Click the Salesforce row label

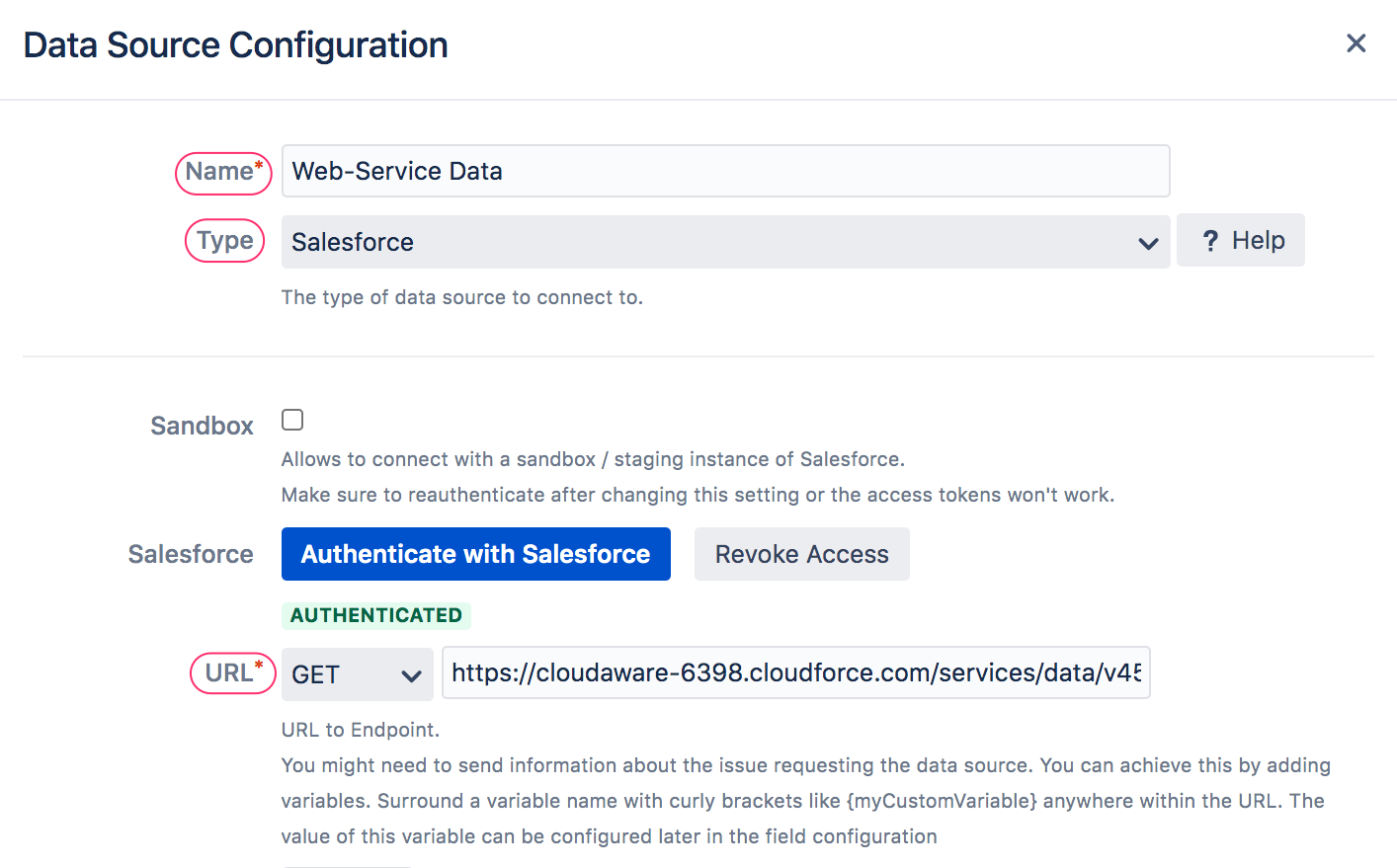tap(191, 554)
